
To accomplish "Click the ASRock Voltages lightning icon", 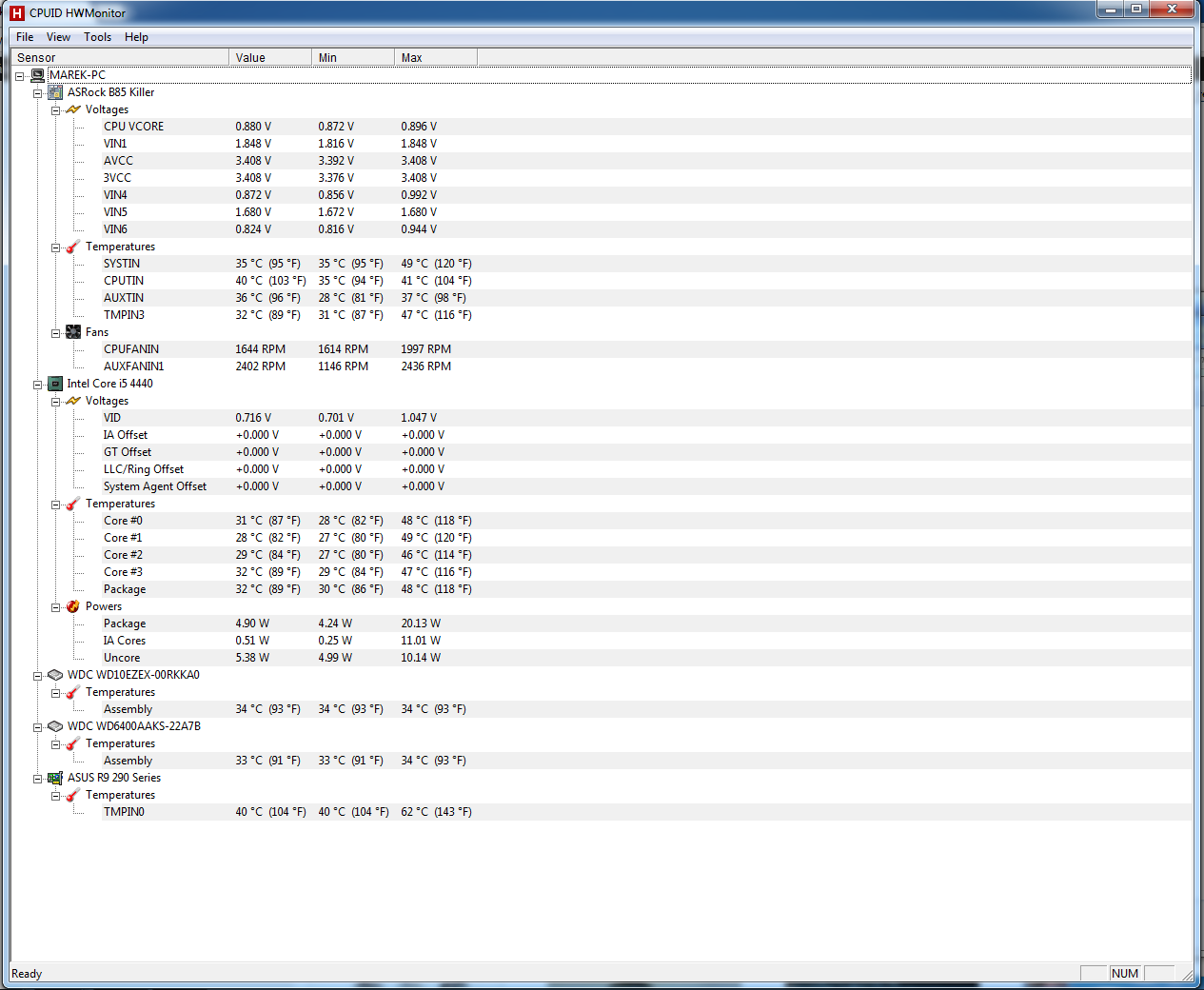I will click(x=73, y=109).
